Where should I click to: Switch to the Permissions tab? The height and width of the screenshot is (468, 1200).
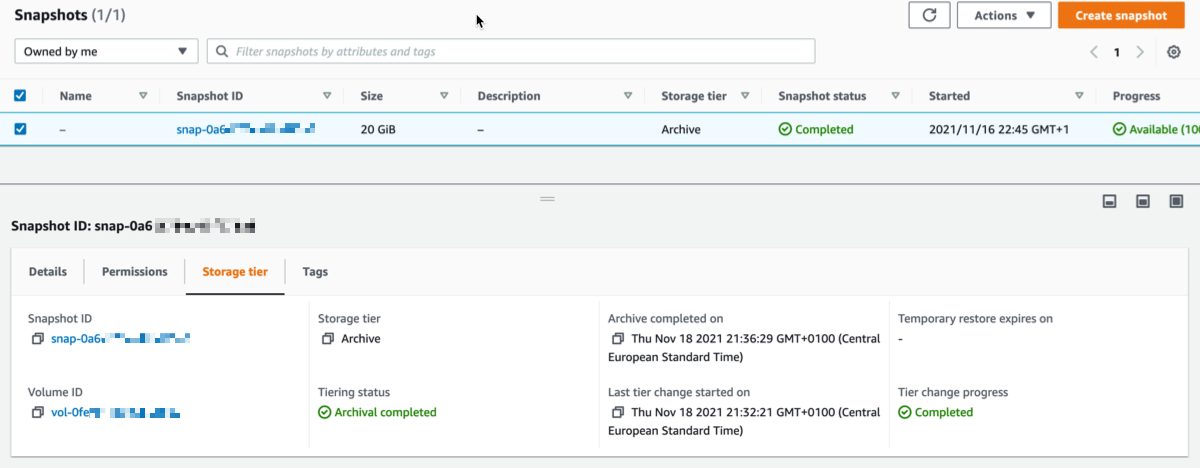coord(135,272)
